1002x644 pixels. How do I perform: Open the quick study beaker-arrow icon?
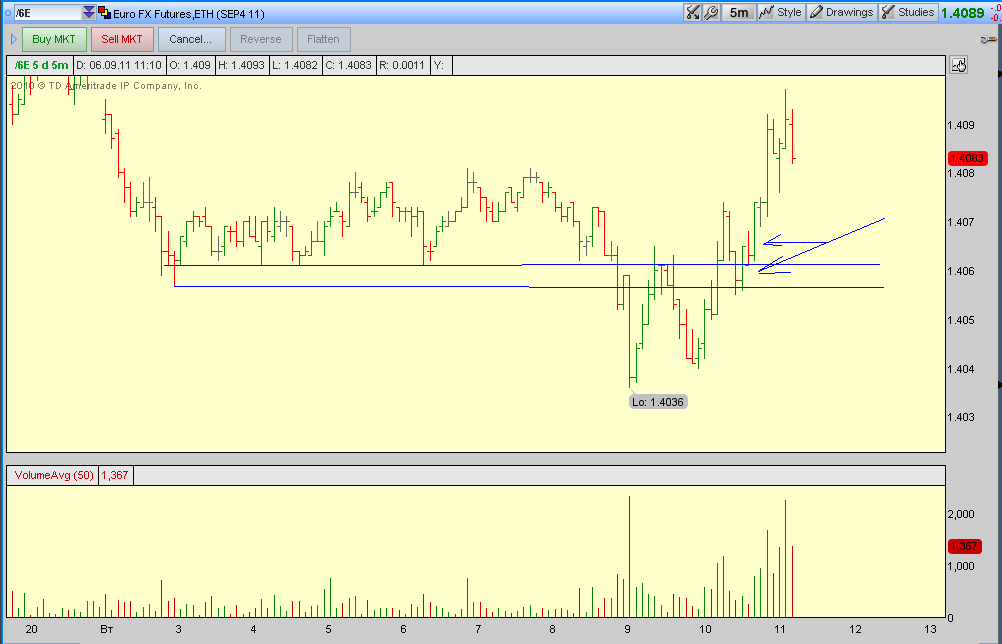[x=692, y=12]
